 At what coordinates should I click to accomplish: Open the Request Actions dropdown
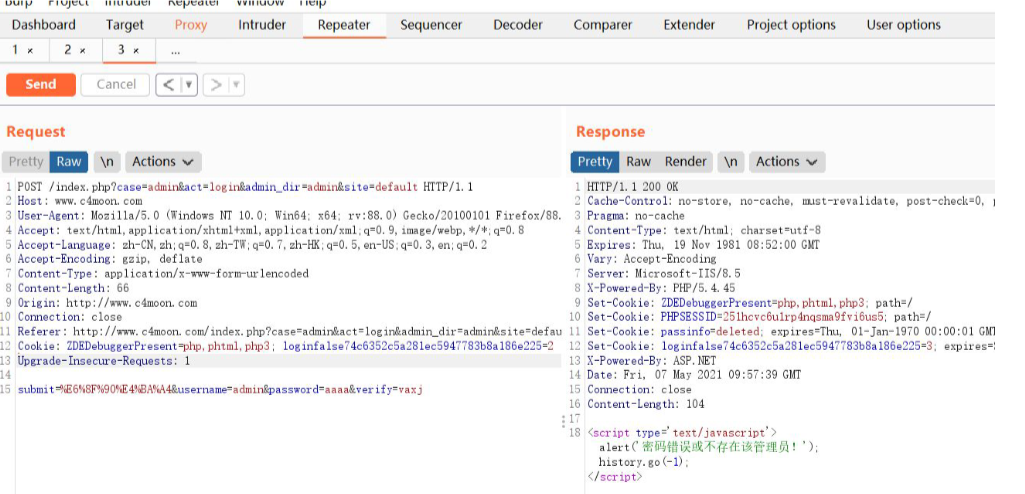point(163,162)
